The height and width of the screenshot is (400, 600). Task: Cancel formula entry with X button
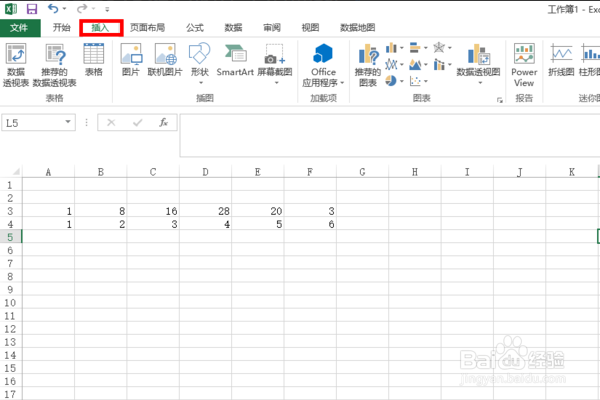(x=111, y=122)
